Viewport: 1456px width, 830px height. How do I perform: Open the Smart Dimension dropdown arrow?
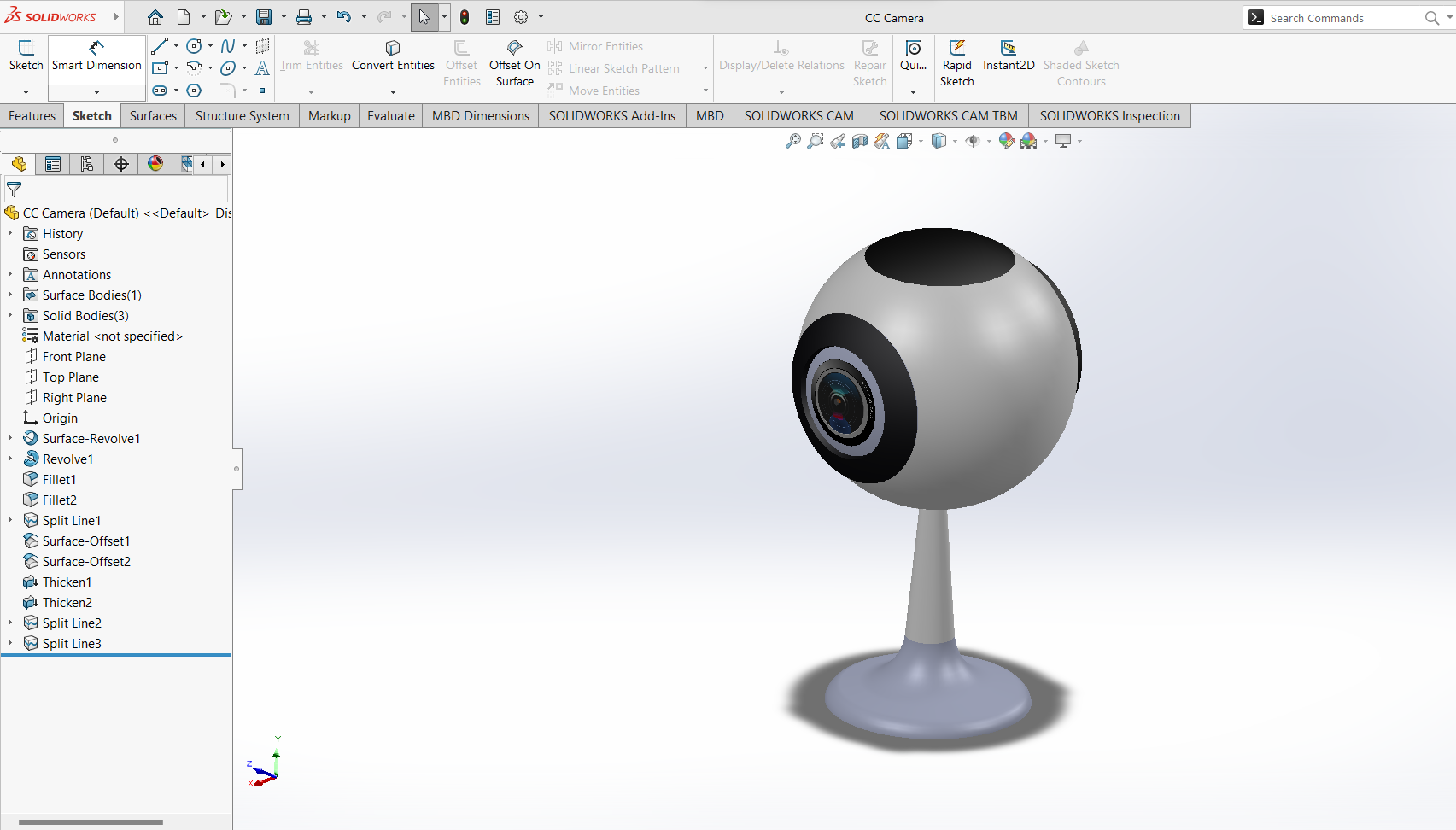[96, 91]
